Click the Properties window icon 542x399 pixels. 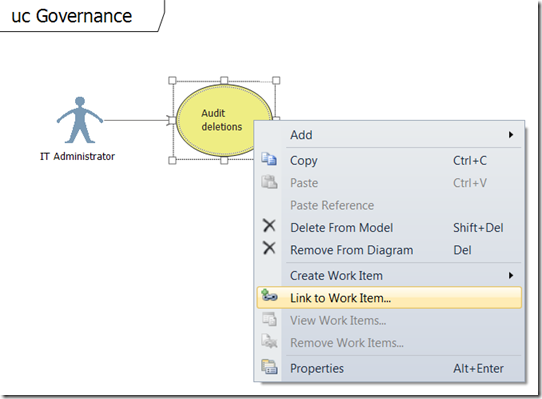269,367
